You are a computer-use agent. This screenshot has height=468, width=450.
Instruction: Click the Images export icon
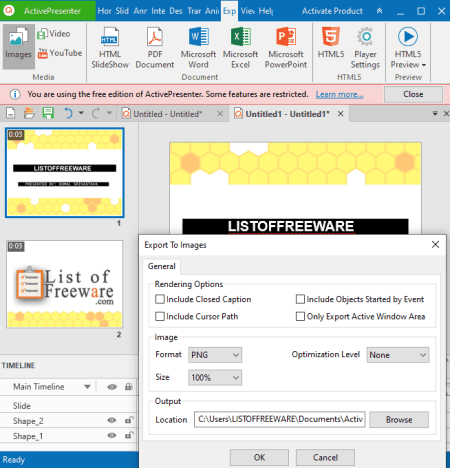click(19, 46)
